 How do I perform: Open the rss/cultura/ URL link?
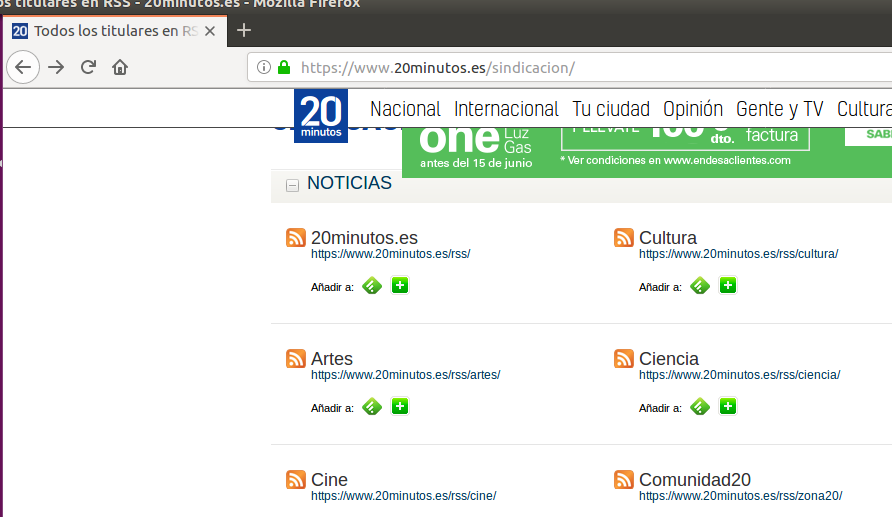click(x=738, y=254)
